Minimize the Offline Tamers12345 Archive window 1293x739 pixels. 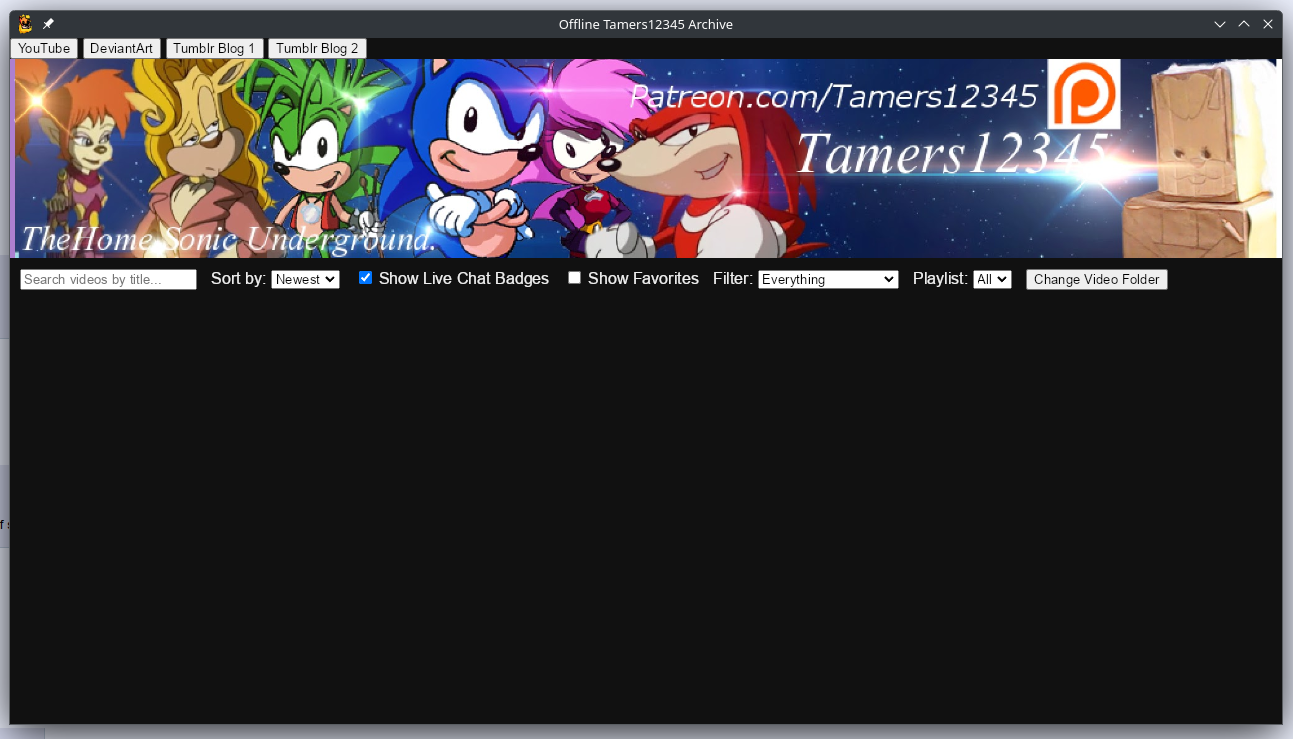point(1220,24)
